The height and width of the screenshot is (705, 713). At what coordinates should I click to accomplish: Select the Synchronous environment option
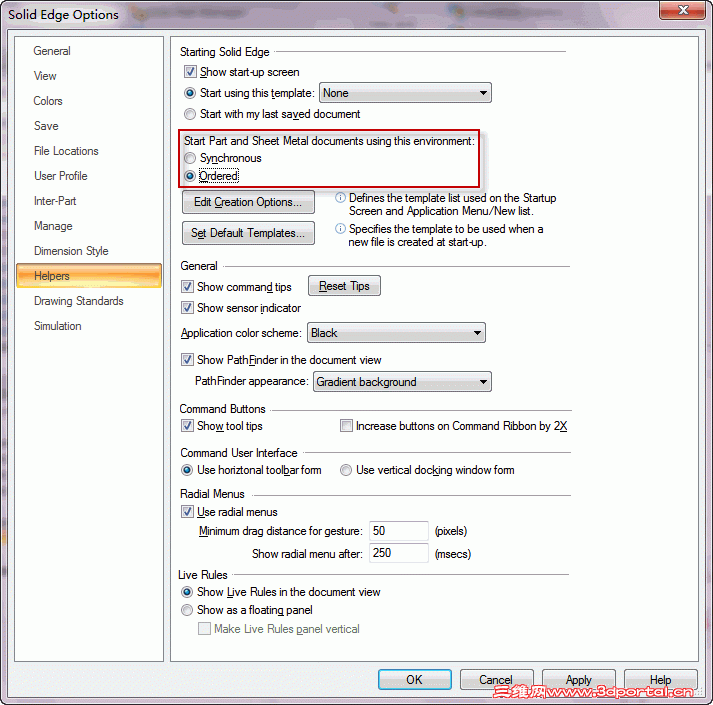190,158
